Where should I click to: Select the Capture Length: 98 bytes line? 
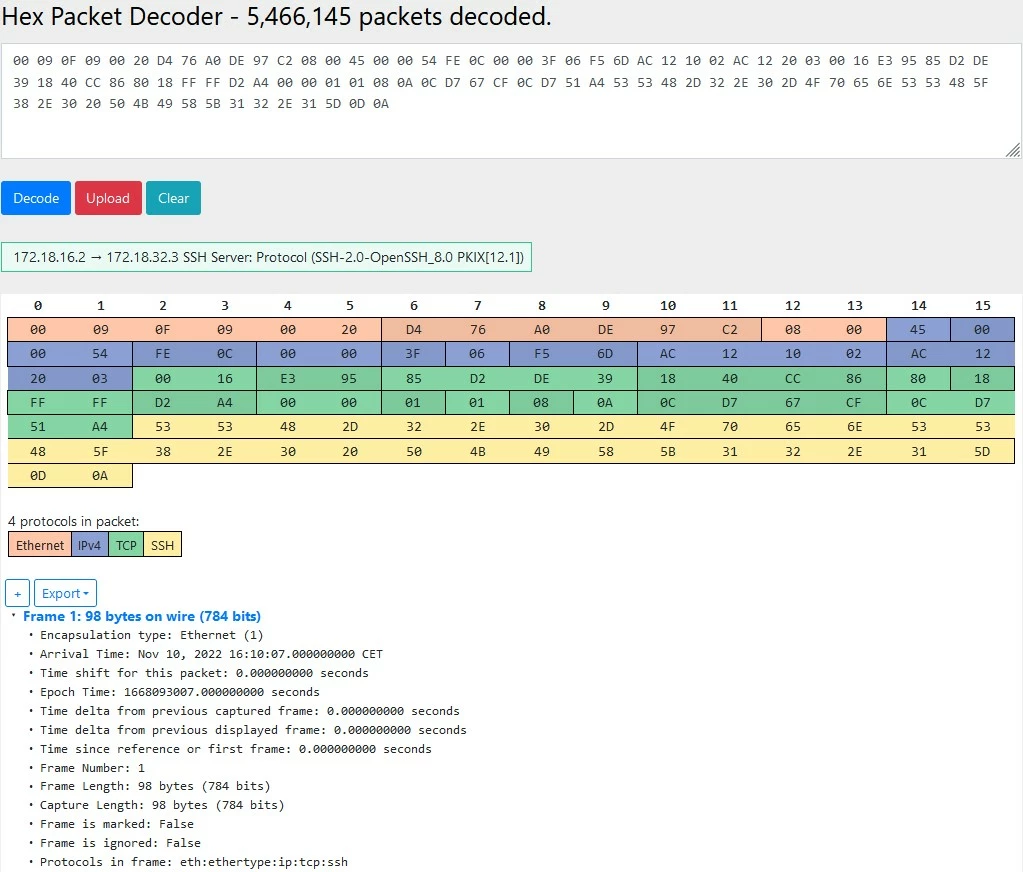162,805
